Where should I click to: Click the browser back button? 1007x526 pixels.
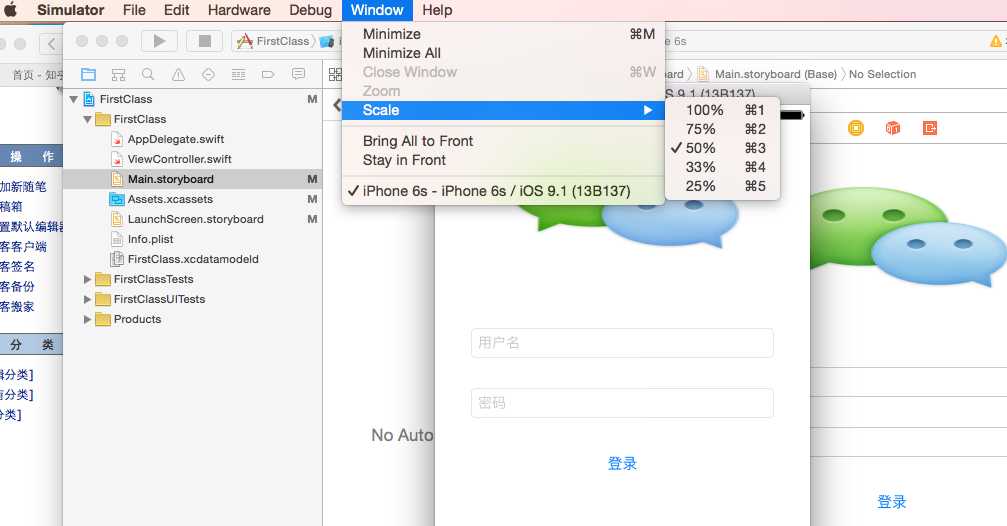(x=50, y=44)
